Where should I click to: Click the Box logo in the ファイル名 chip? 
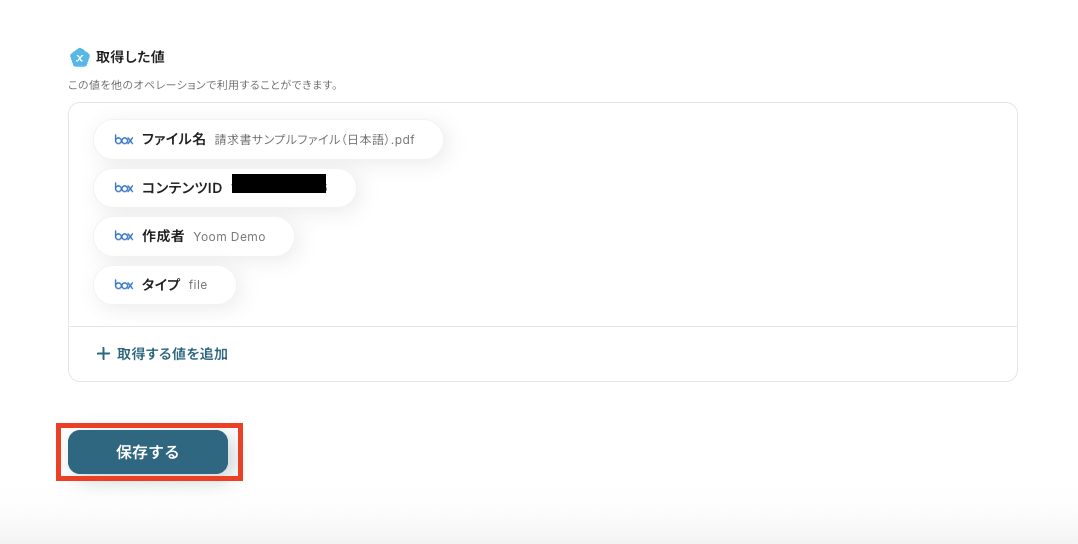[x=124, y=140]
